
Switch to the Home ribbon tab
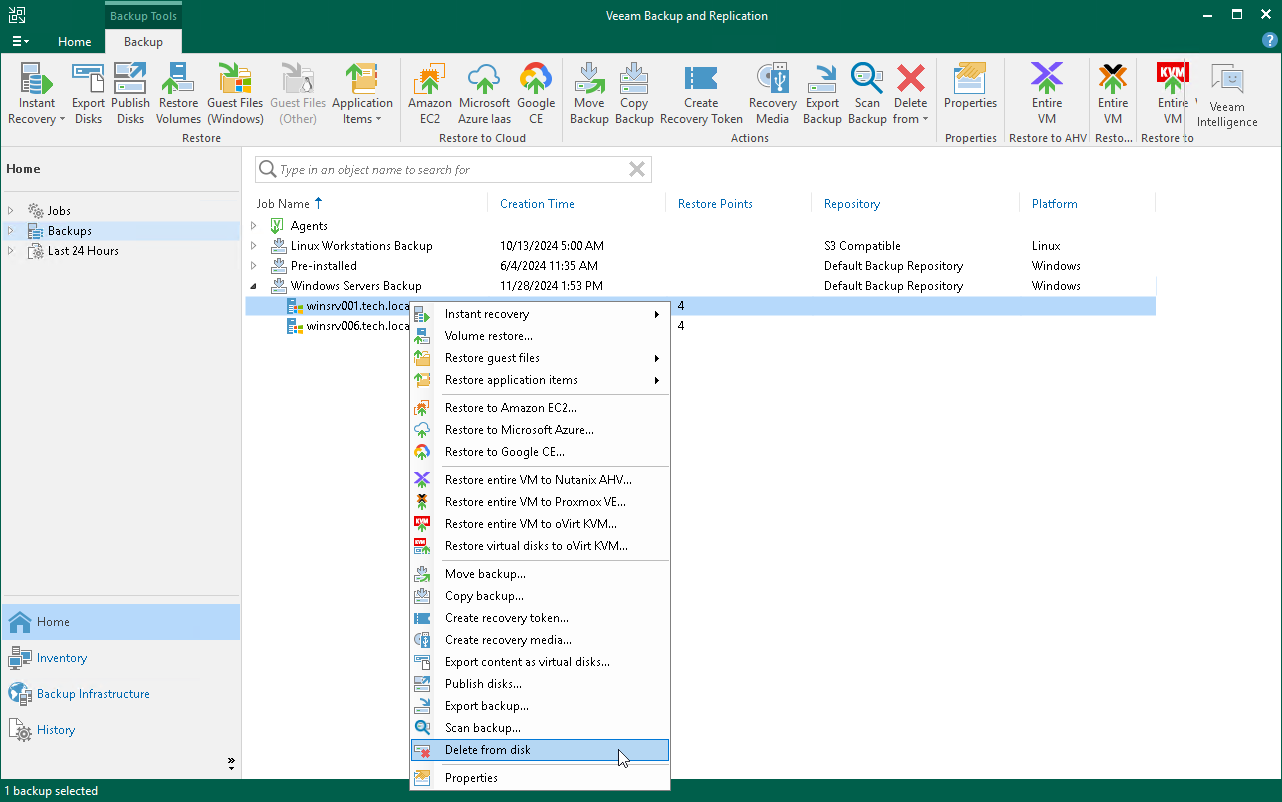pyautogui.click(x=74, y=42)
